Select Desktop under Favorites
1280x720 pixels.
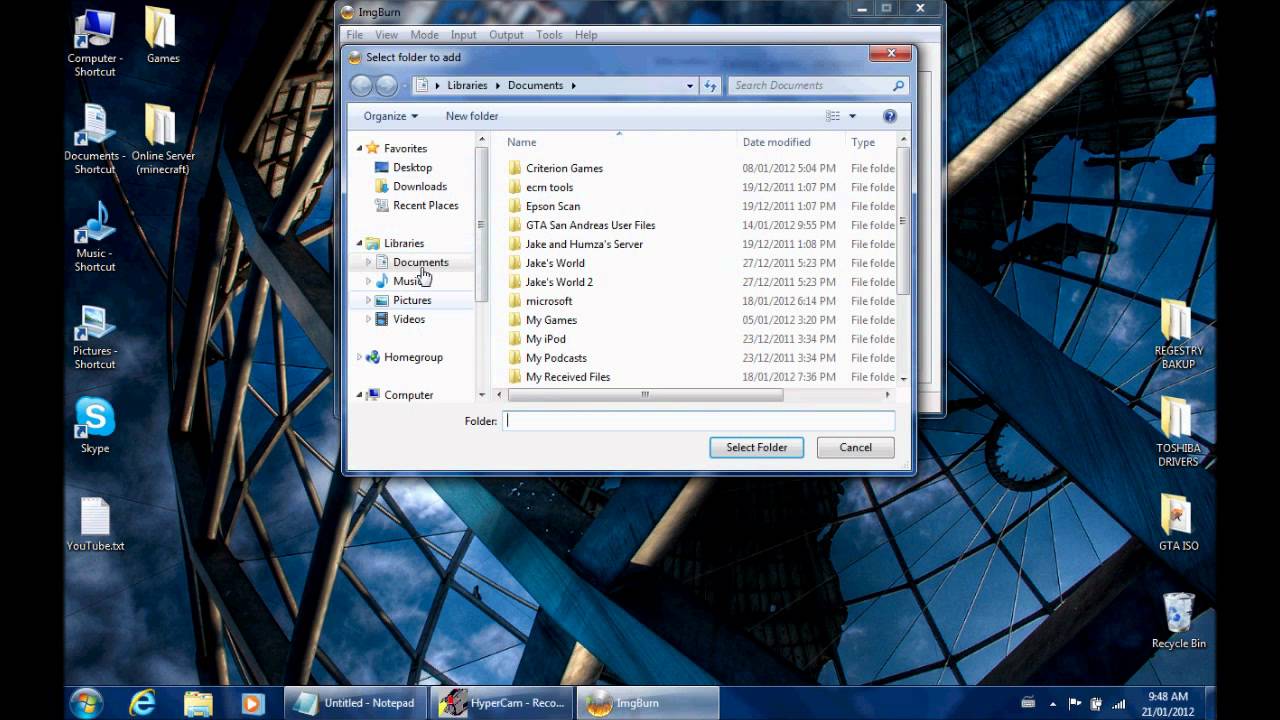pyautogui.click(x=412, y=167)
